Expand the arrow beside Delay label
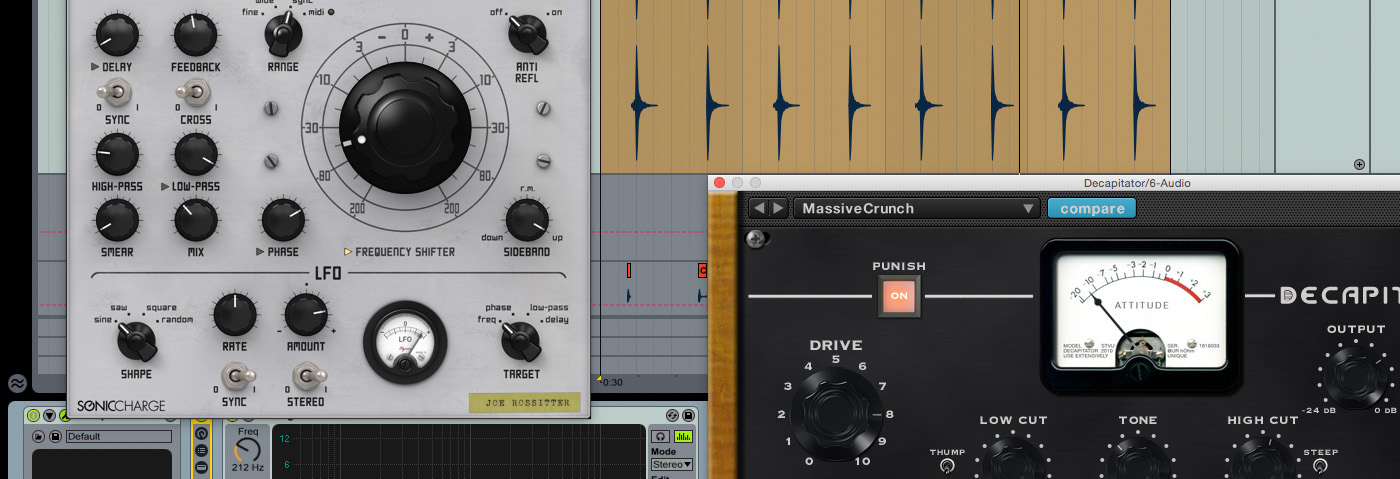1400x479 pixels. (x=94, y=67)
